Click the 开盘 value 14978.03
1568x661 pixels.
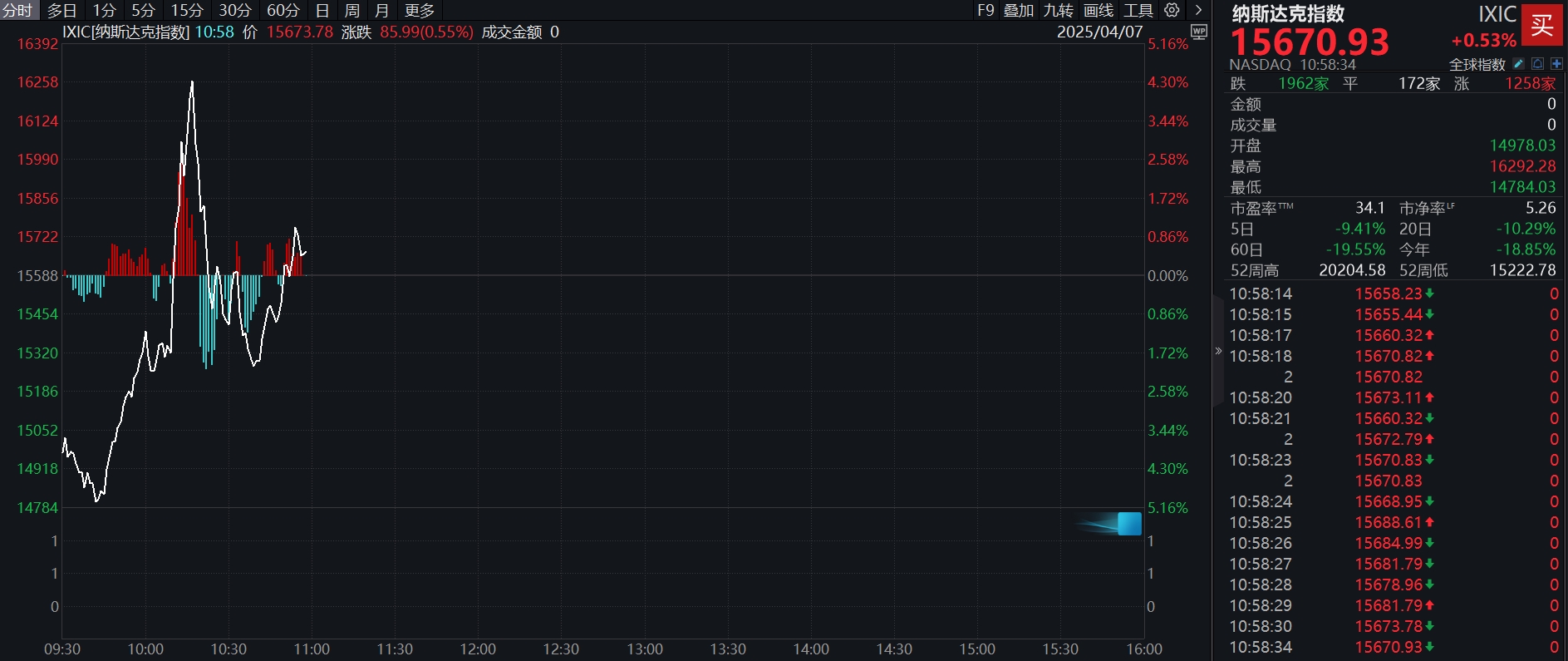[1522, 146]
